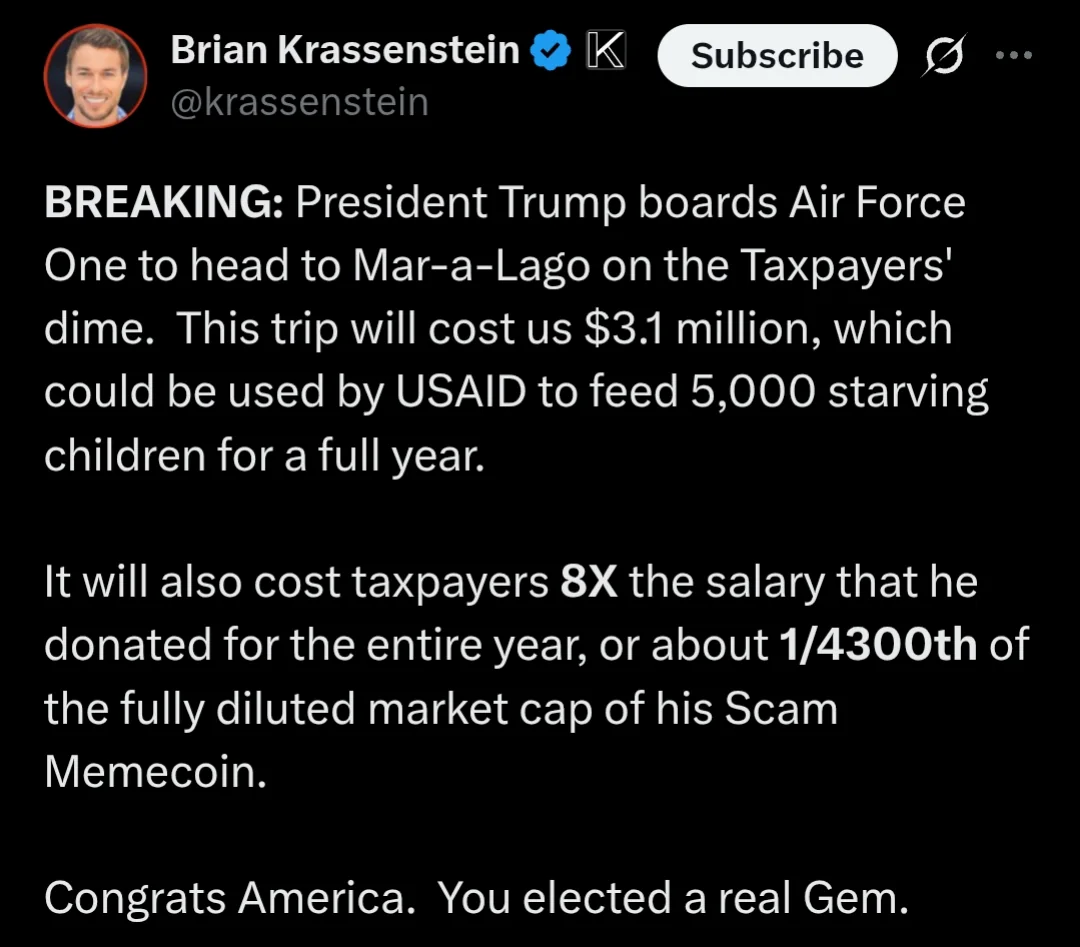
Task: Click the word USAID in the post
Action: pos(460,392)
